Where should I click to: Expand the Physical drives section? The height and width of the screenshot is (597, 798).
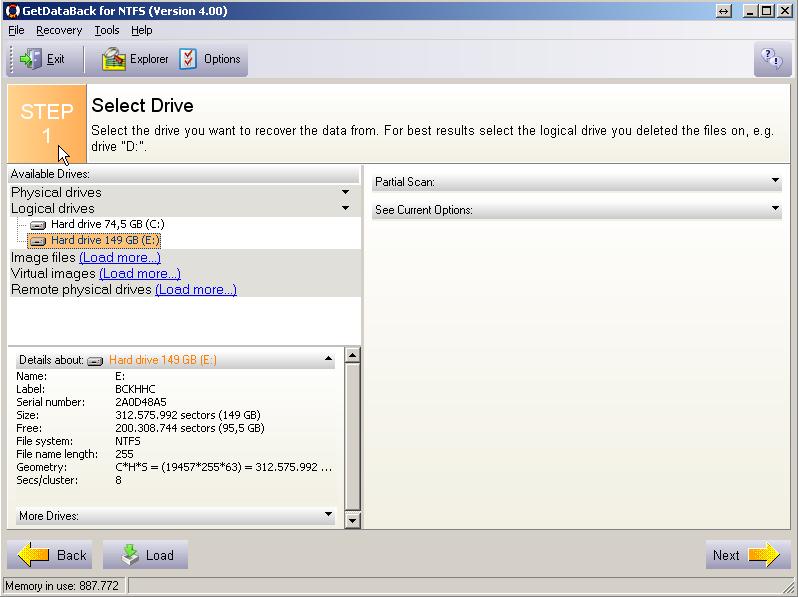[x=346, y=192]
